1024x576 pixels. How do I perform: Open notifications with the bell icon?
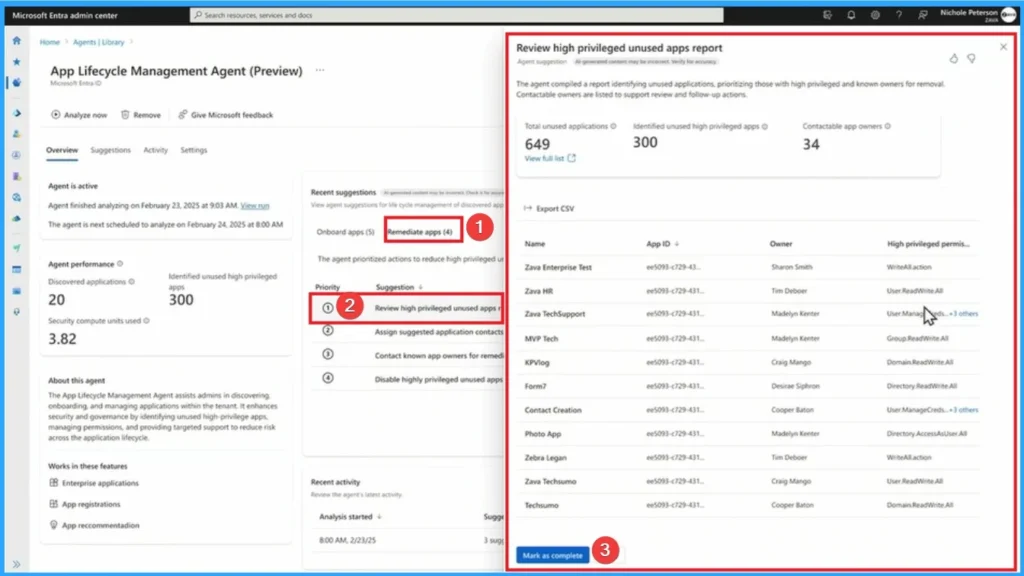(853, 15)
